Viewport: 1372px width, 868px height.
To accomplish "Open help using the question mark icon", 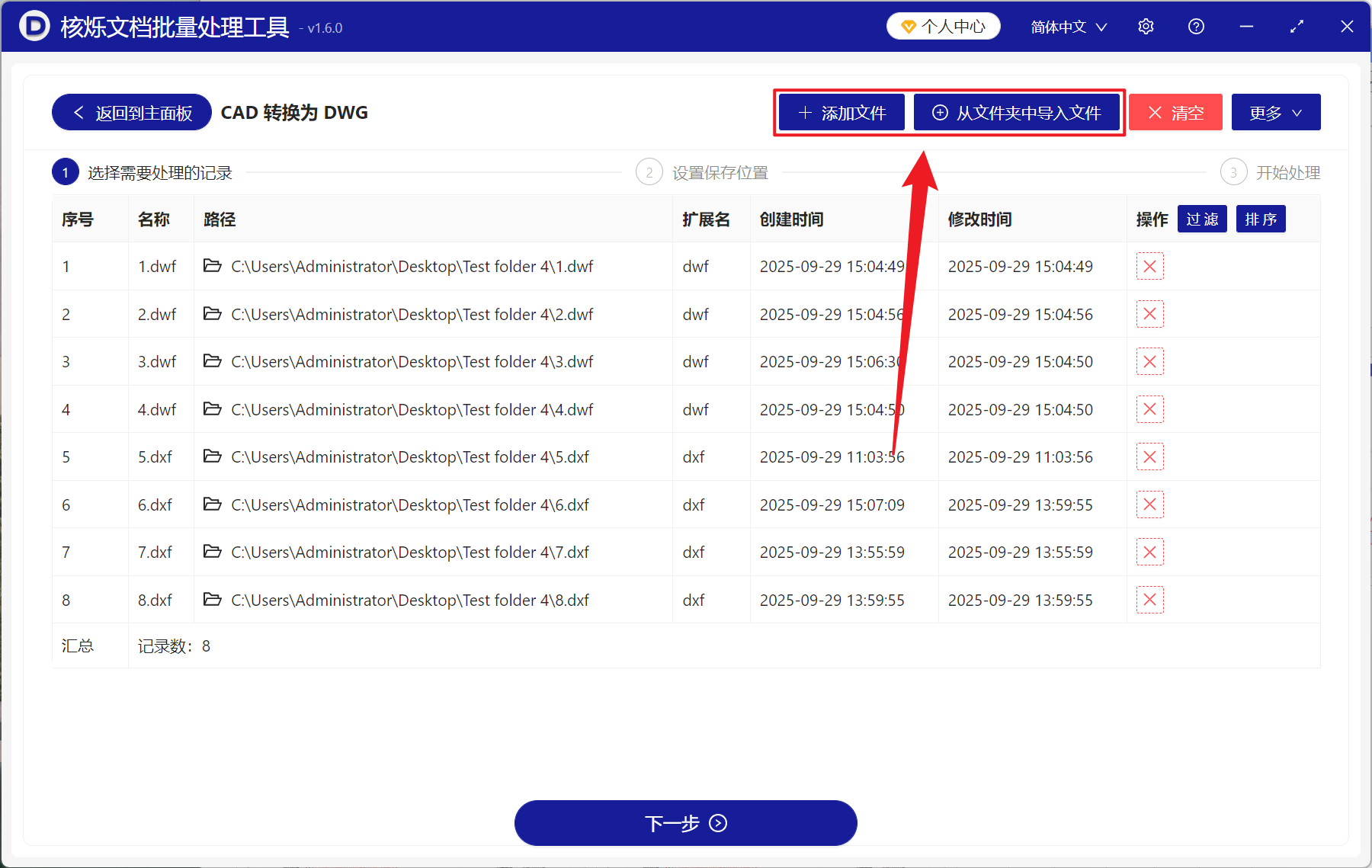I will (1195, 26).
